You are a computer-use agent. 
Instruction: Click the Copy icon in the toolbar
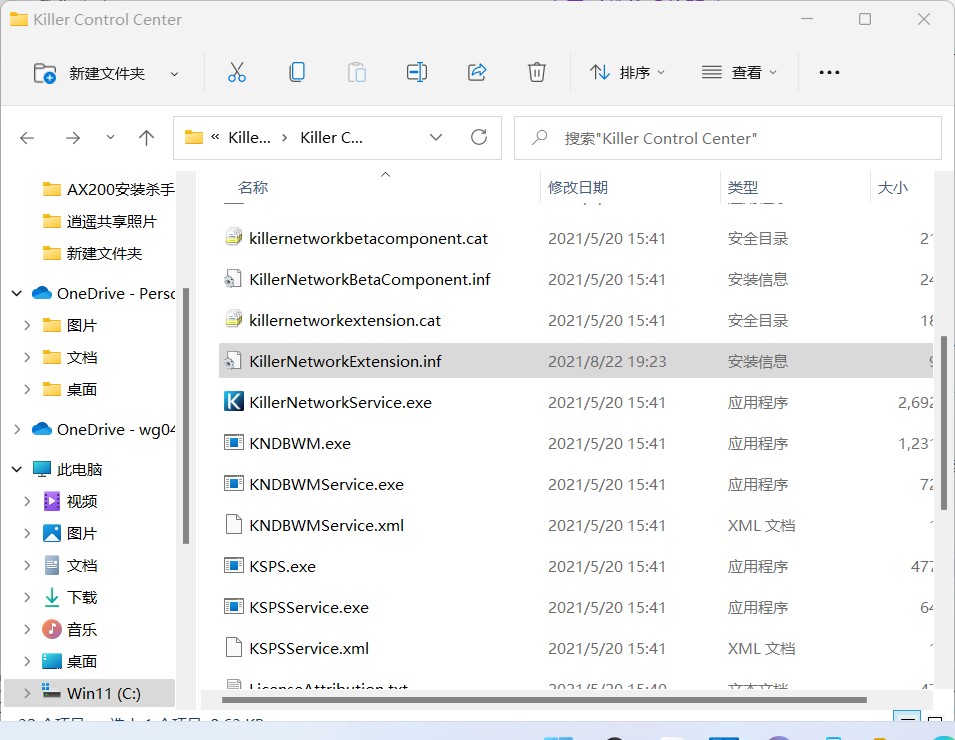pyautogui.click(x=297, y=72)
